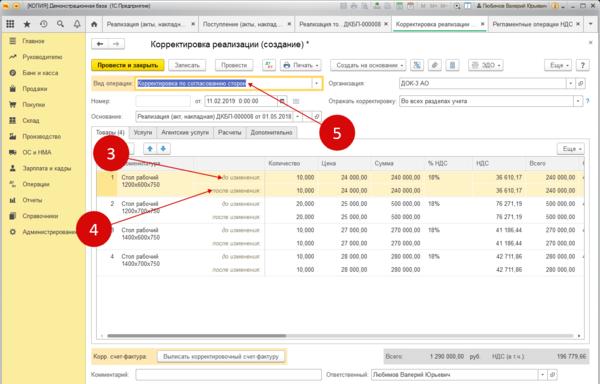Focus the Комментарий input field
Image resolution: width=600 pixels, height=384 pixels.
[x=228, y=375]
